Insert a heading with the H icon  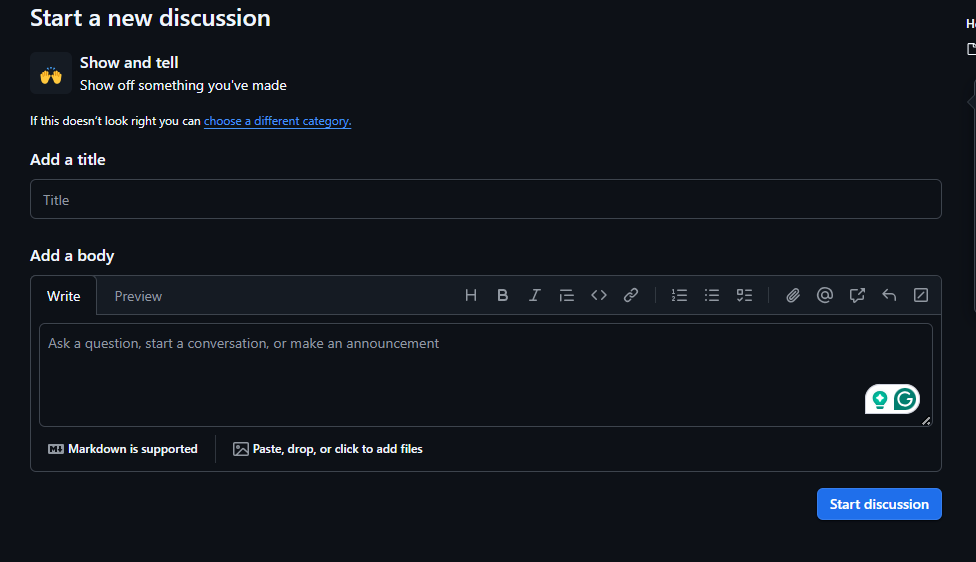click(x=471, y=295)
